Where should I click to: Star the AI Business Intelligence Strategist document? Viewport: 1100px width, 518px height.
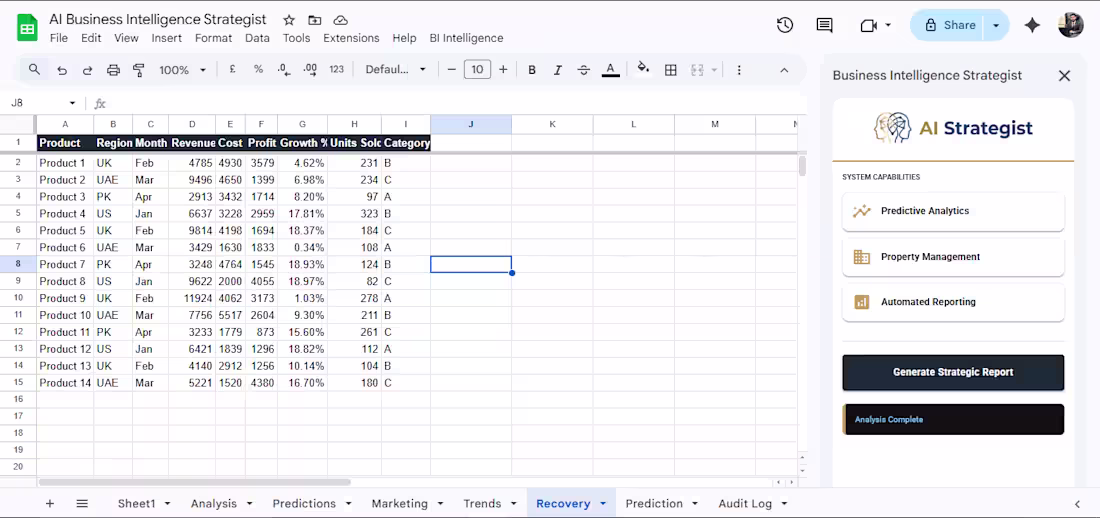click(289, 20)
